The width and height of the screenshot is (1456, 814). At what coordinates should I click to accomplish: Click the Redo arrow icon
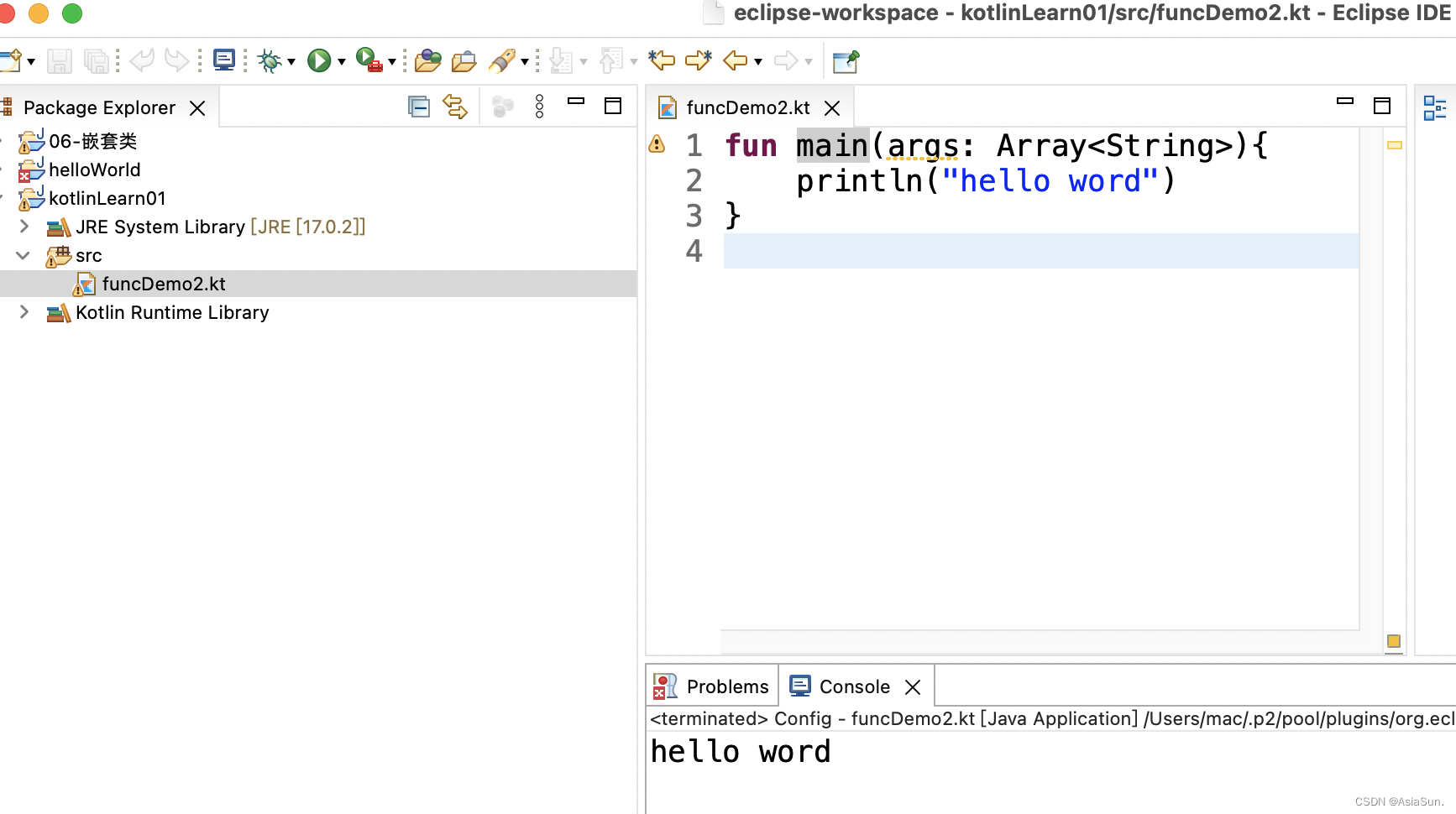[x=176, y=60]
